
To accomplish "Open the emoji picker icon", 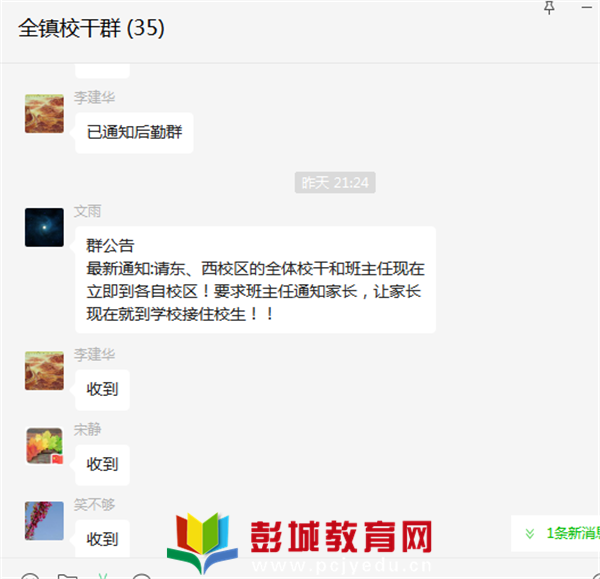I will [30, 576].
